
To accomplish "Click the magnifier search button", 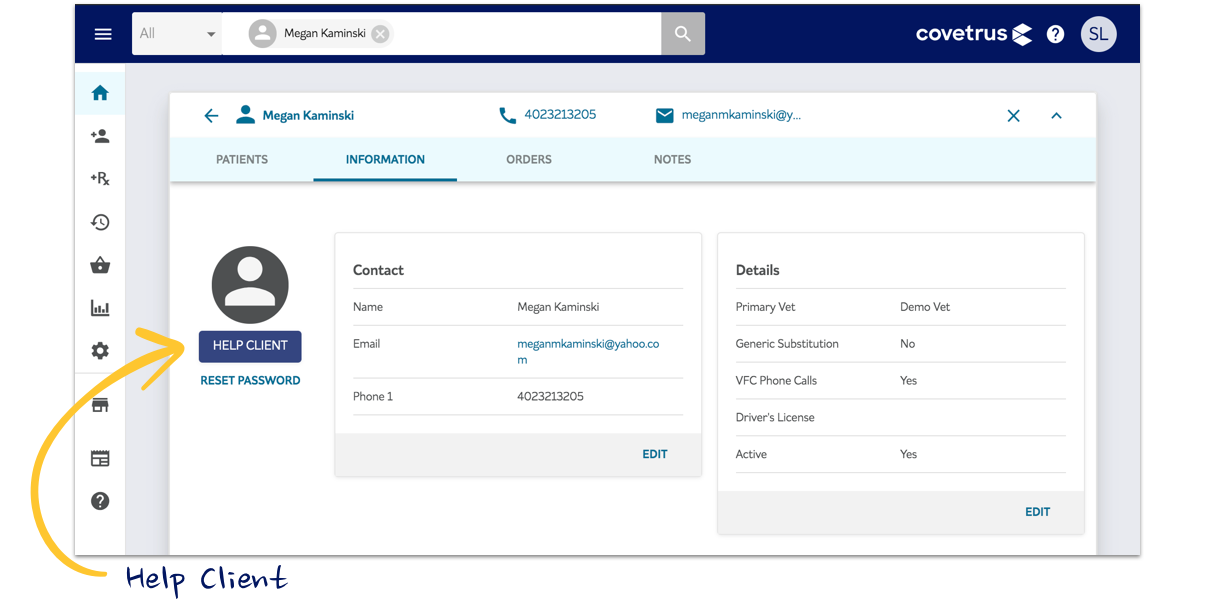I will [x=683, y=34].
